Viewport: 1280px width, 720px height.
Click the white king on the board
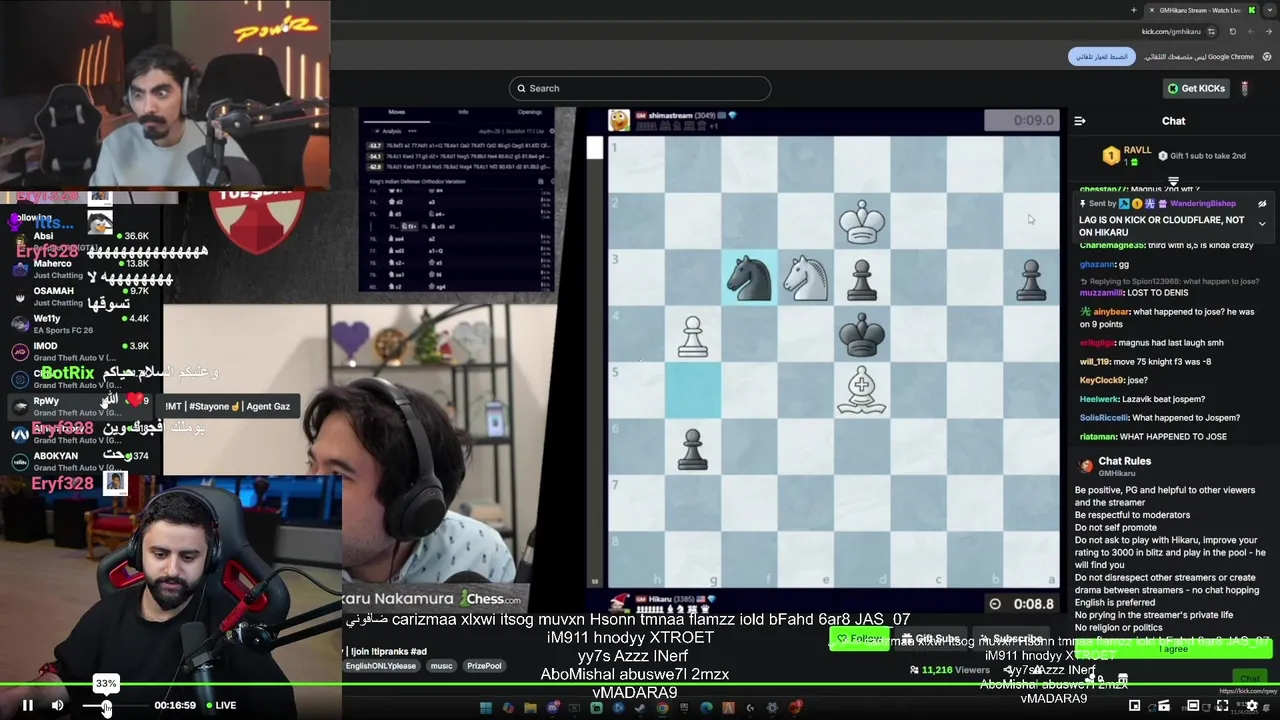coord(862,221)
